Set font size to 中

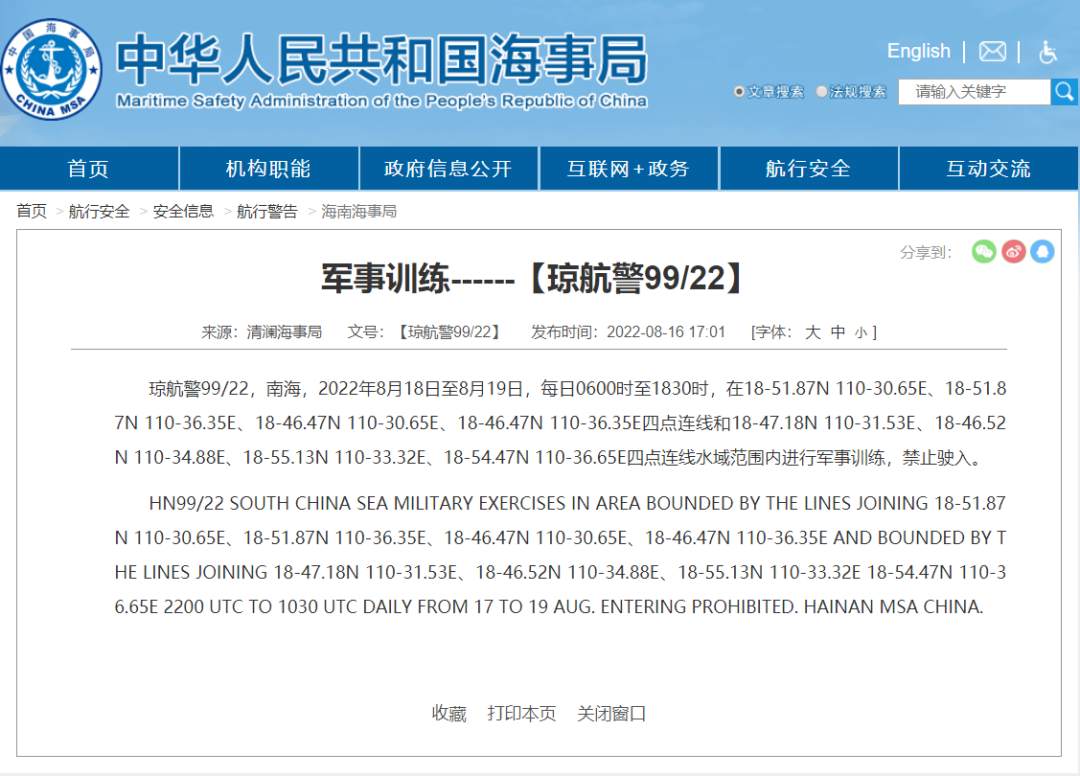pyautogui.click(x=838, y=332)
